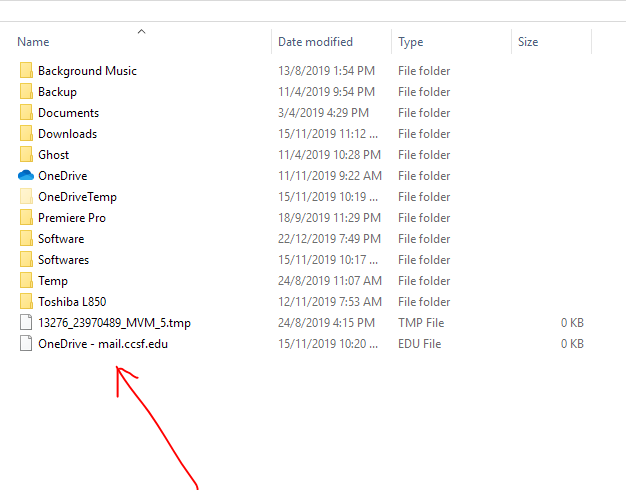The image size is (626, 490).
Task: Click the date 11/4/2019 9:54 PM
Action: tap(327, 92)
